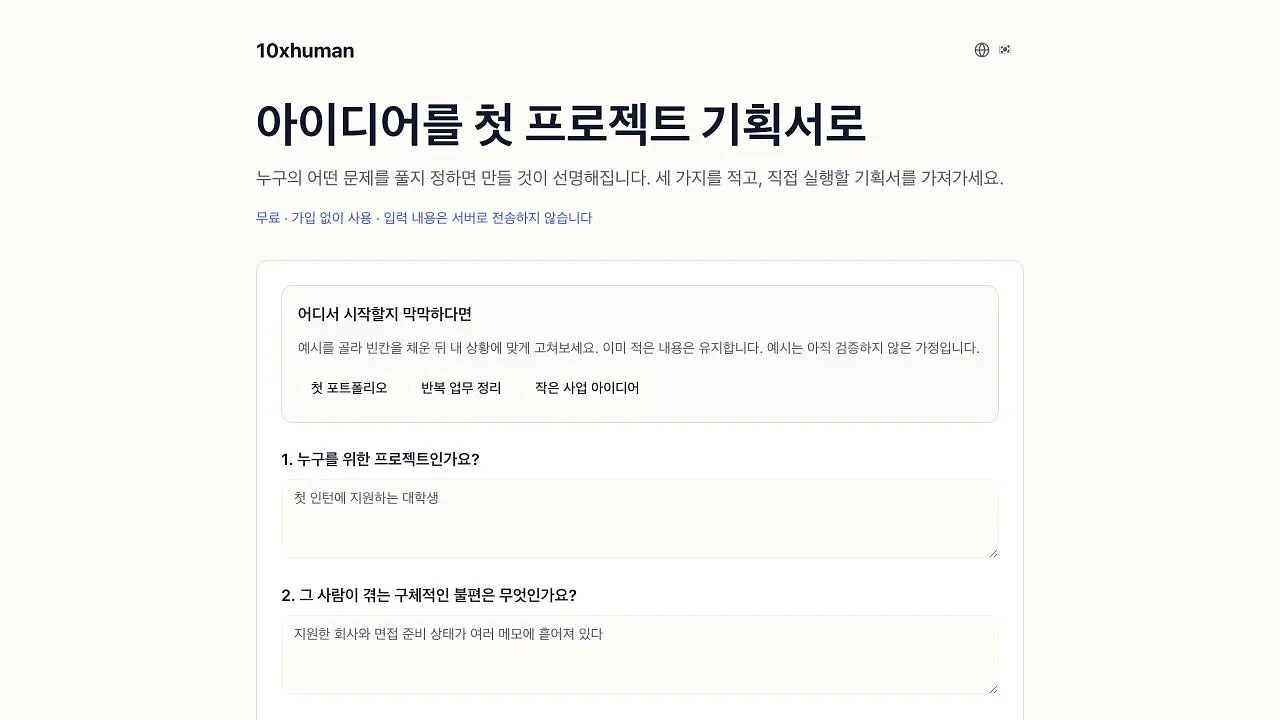Select the 반복 업무 정리 example

tap(461, 388)
